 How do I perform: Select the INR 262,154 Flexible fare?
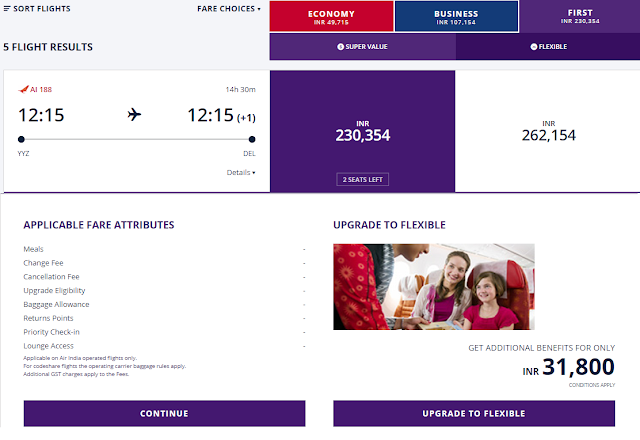pos(548,131)
